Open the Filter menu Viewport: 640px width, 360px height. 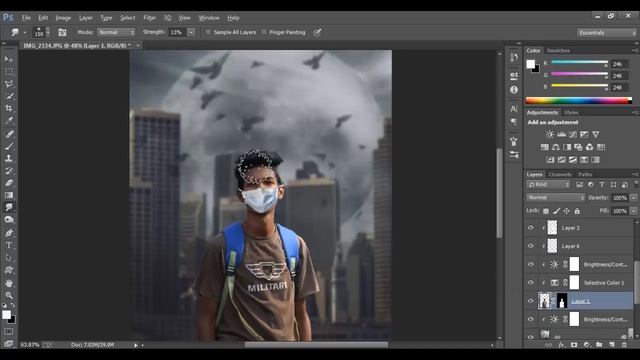(149, 18)
